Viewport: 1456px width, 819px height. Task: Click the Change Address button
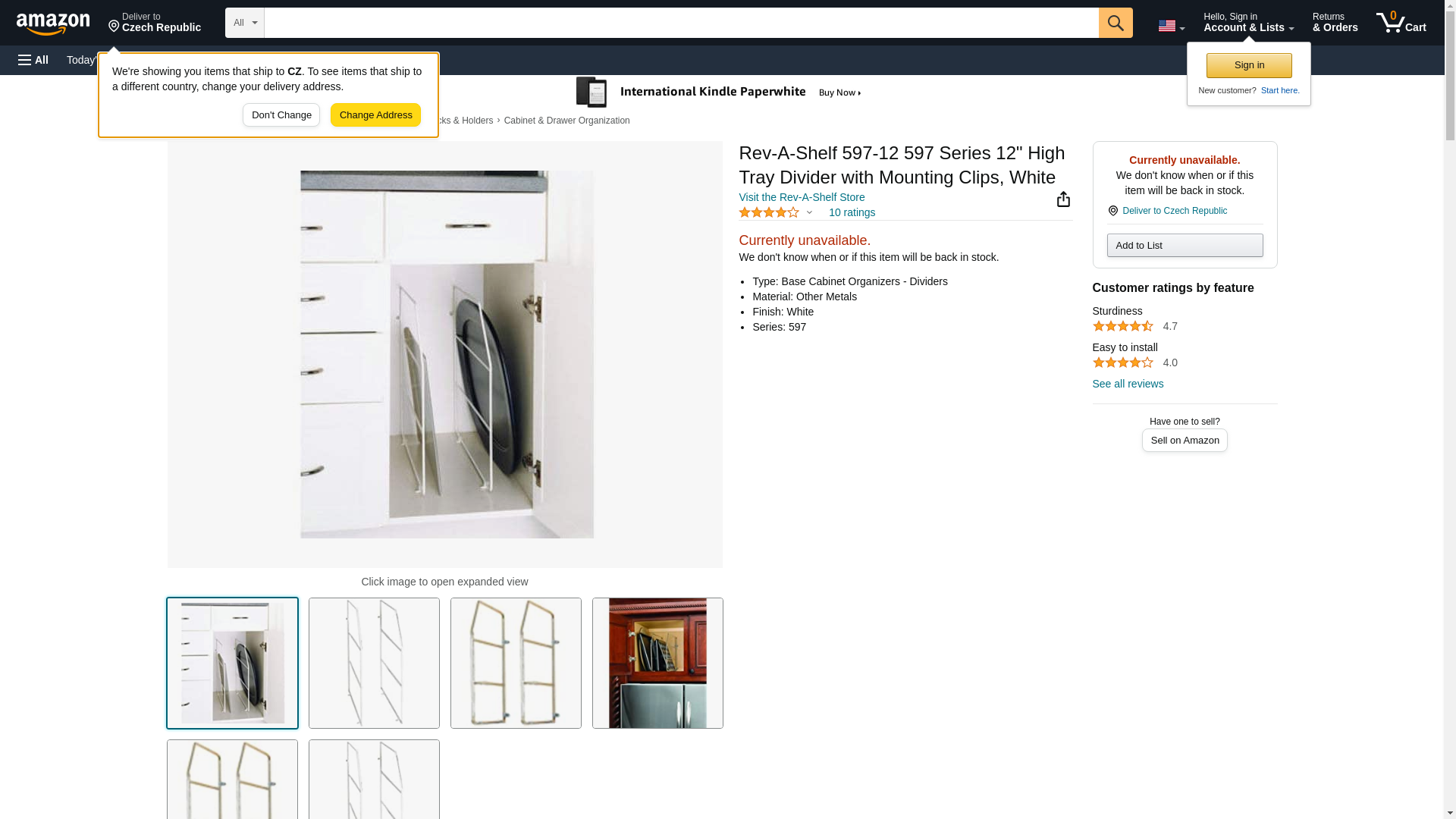click(x=375, y=115)
